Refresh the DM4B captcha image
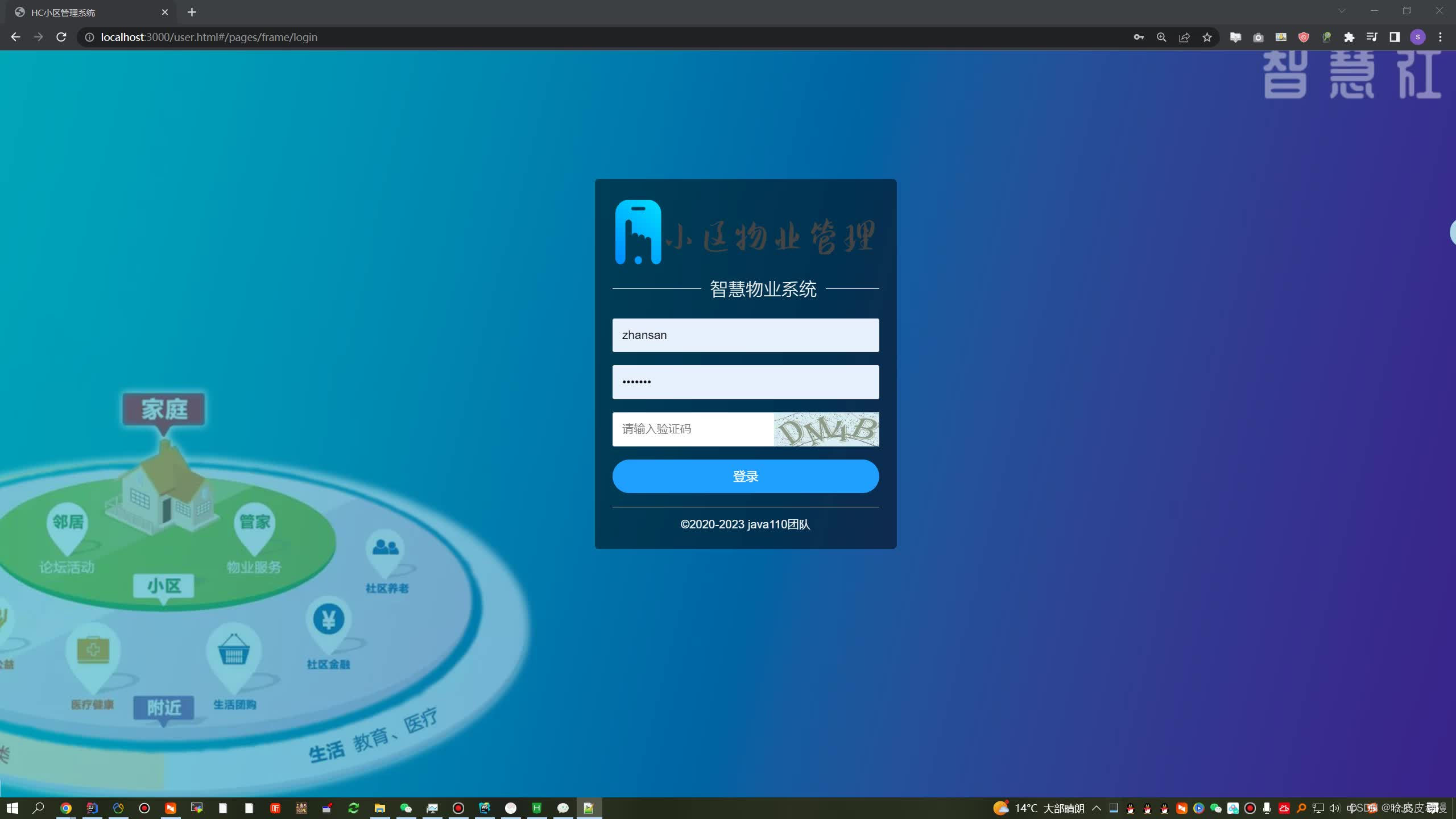 point(826,429)
